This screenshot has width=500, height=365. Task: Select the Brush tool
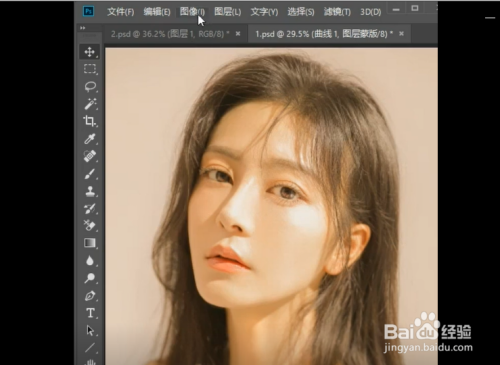click(x=89, y=174)
